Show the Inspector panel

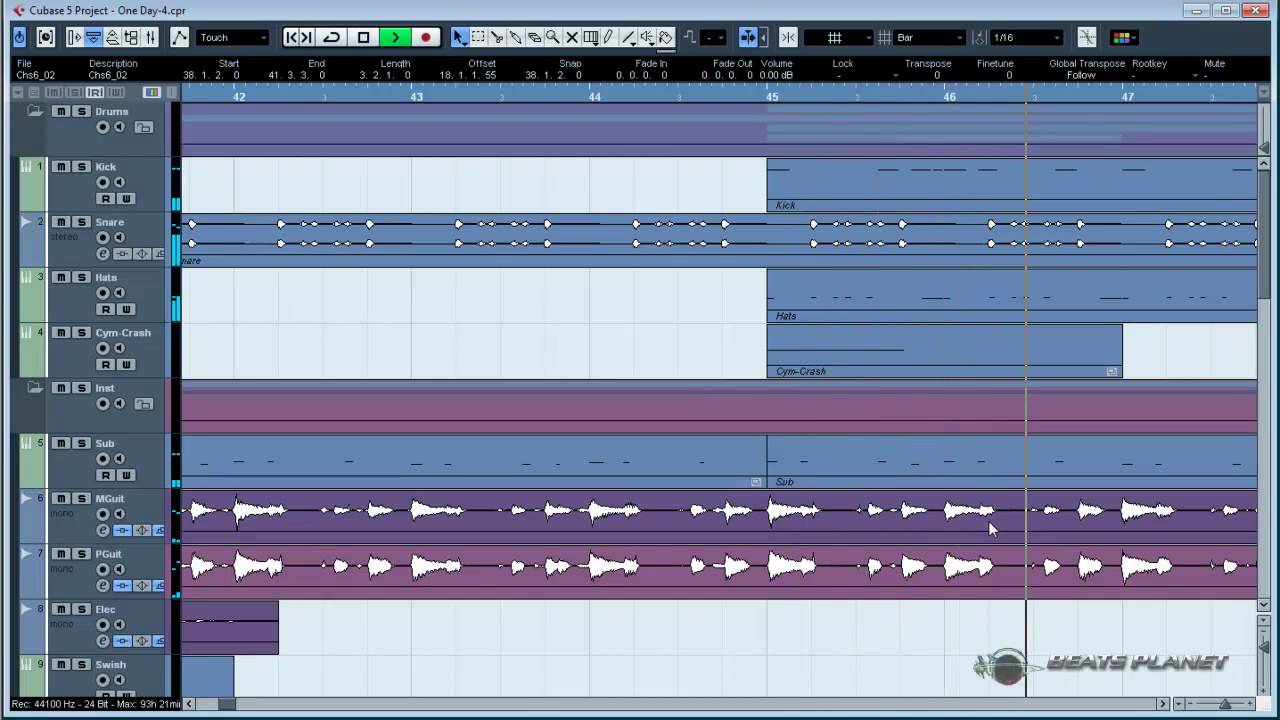click(x=73, y=37)
